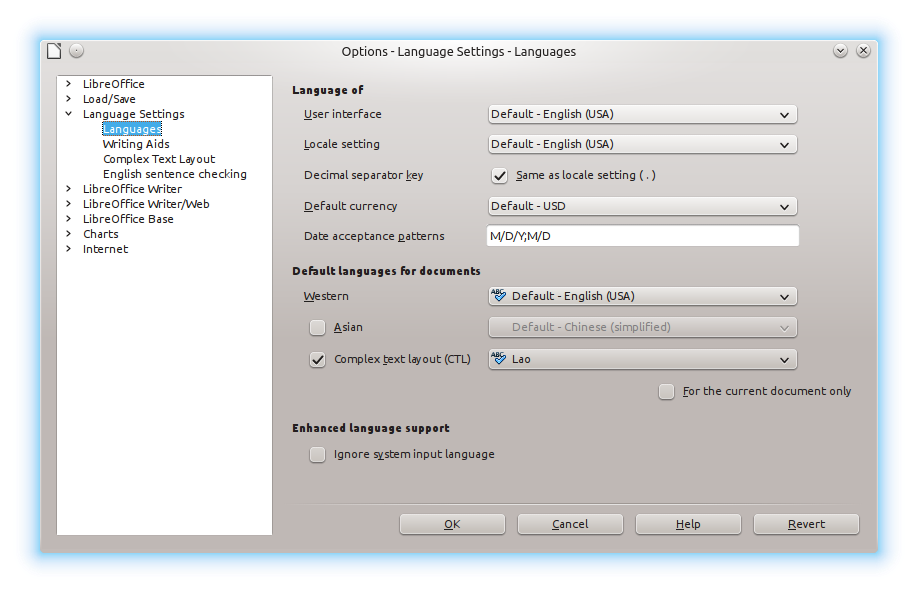This screenshot has width=918, height=593.
Task: Open the Western language dropdown
Action: coord(642,296)
